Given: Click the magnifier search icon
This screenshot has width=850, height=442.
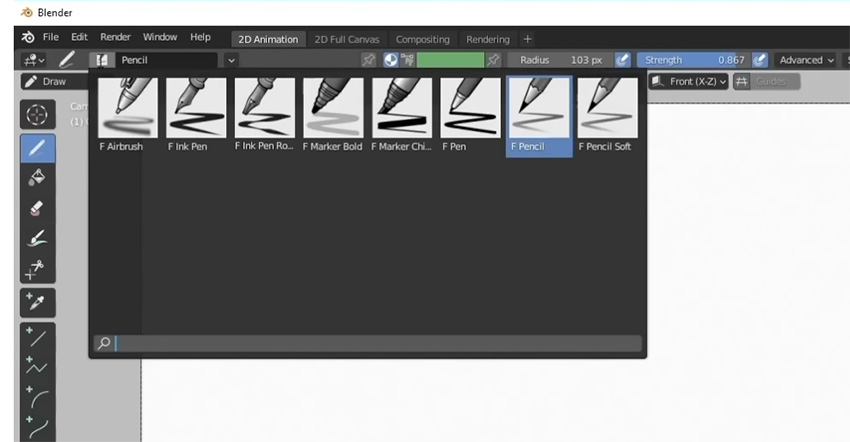Looking at the screenshot, I should tap(104, 343).
